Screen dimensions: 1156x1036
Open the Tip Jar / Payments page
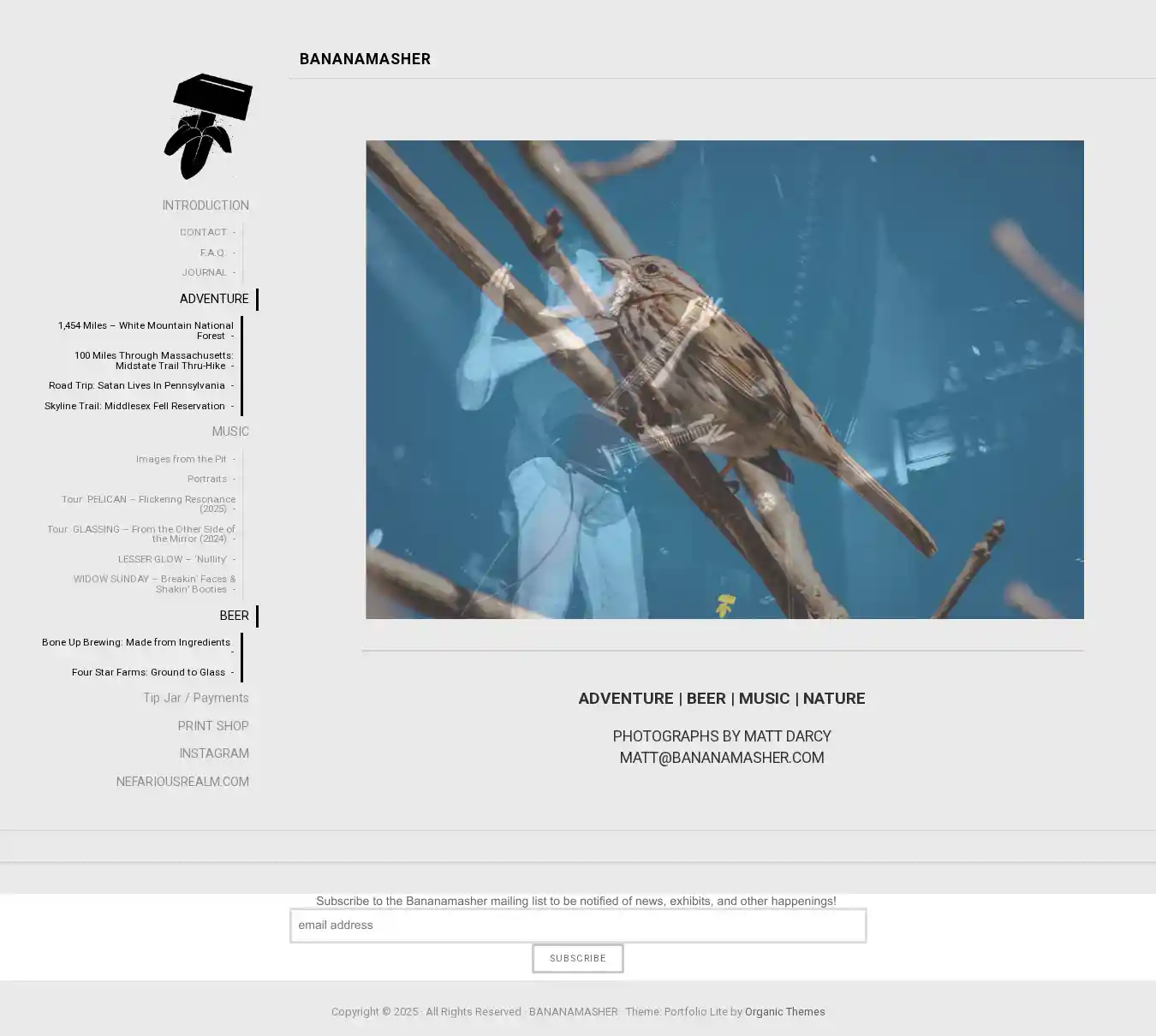[x=196, y=698]
